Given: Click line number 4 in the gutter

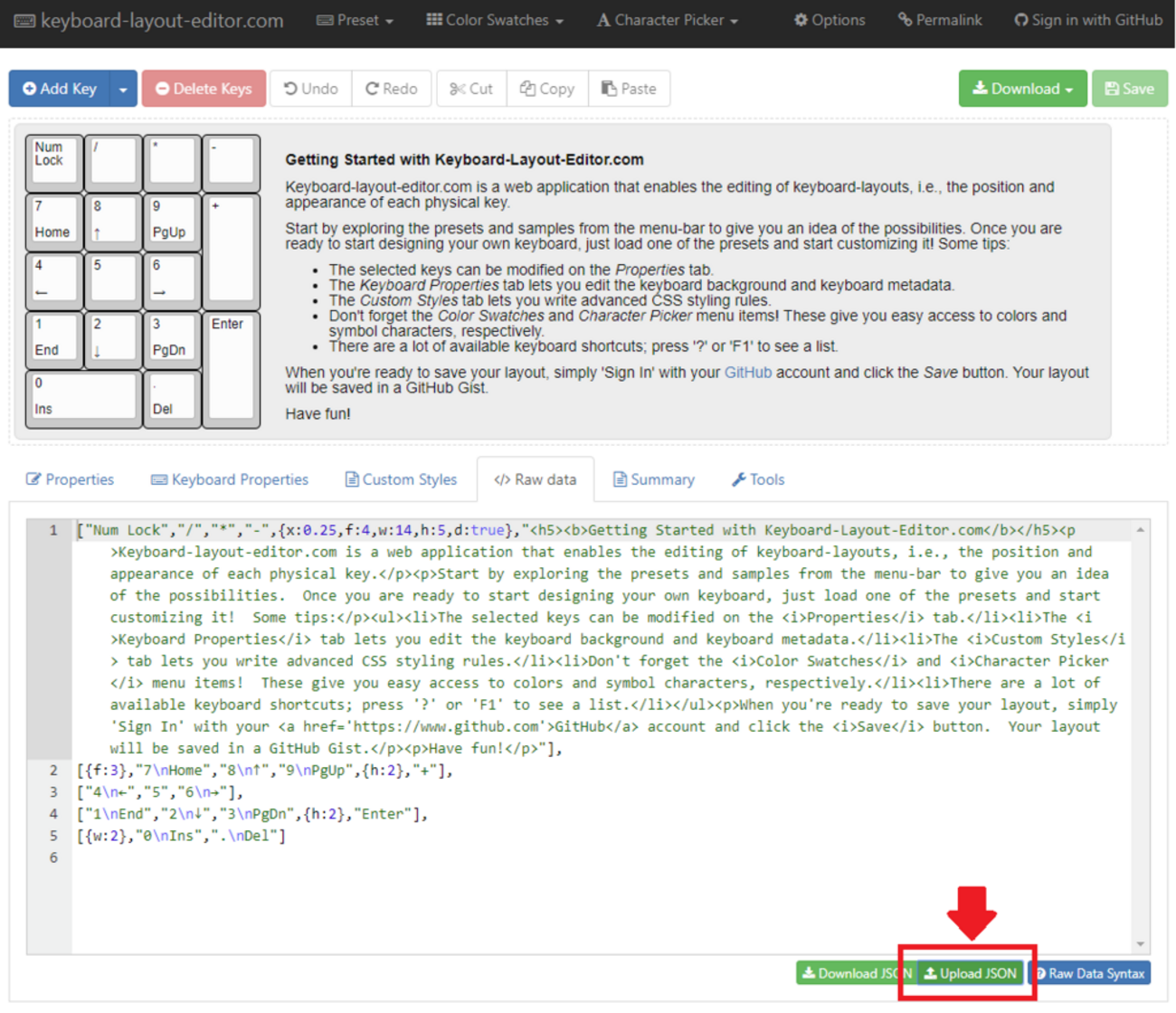Looking at the screenshot, I should coord(53,814).
